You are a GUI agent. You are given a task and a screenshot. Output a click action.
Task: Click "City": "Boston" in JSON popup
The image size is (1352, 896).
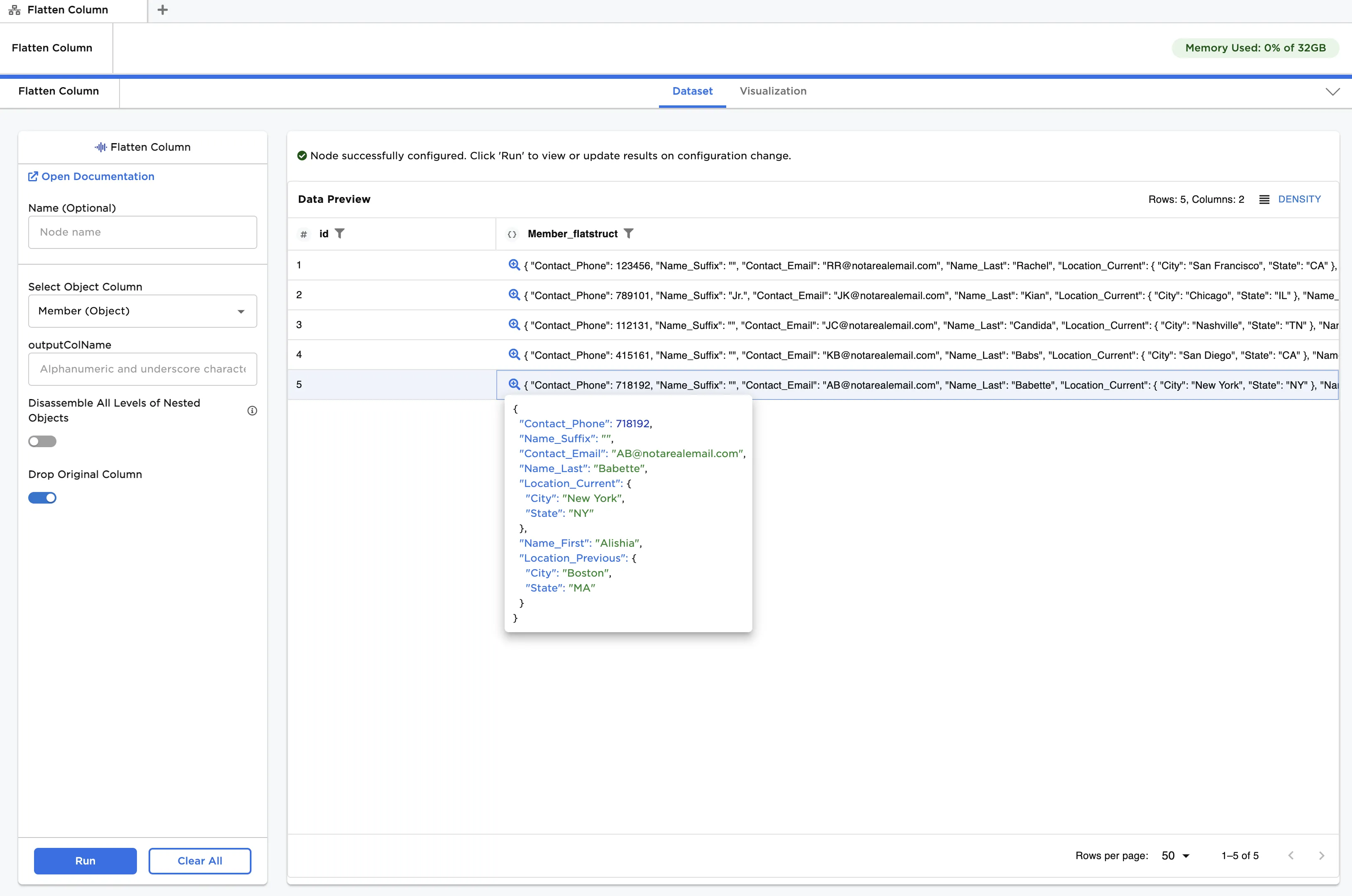[568, 572]
